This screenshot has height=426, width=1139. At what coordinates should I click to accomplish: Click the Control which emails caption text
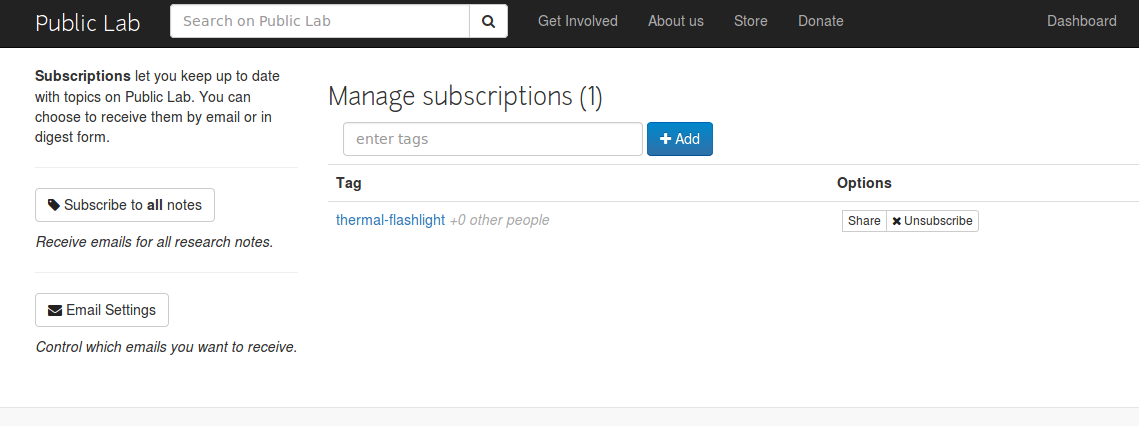[x=166, y=347]
